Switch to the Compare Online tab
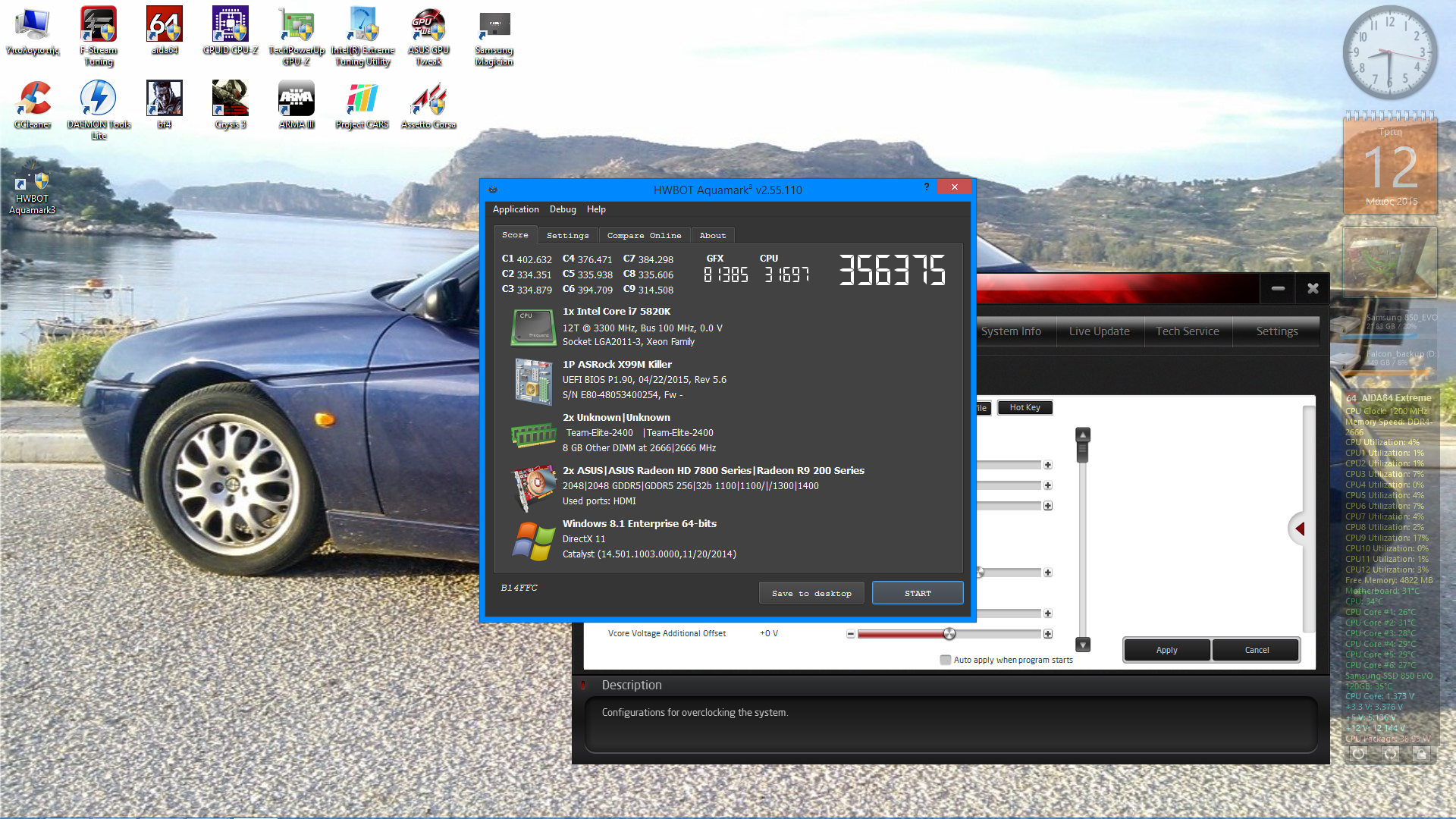 click(644, 236)
